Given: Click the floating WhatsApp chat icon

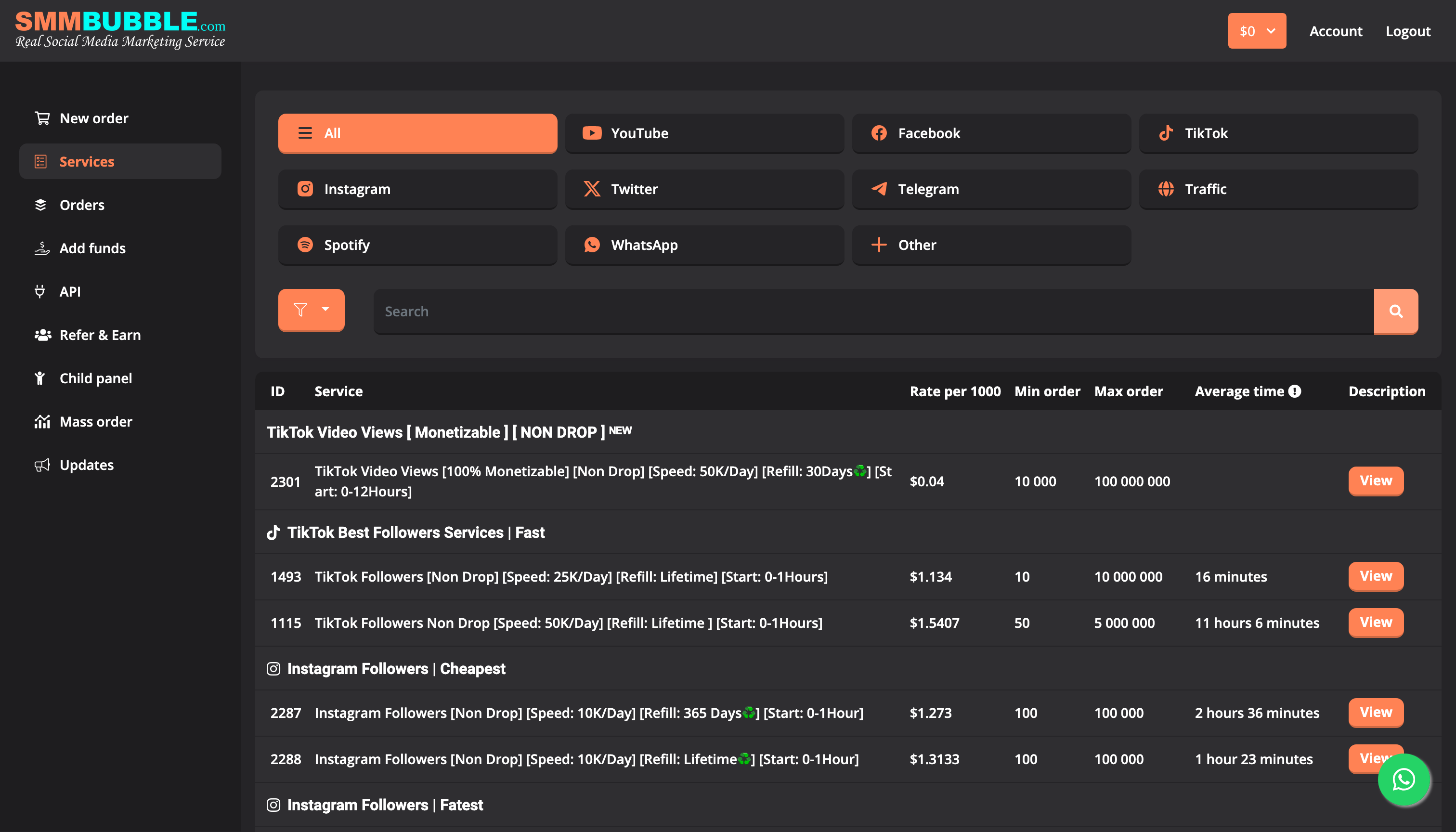Looking at the screenshot, I should point(1403,780).
